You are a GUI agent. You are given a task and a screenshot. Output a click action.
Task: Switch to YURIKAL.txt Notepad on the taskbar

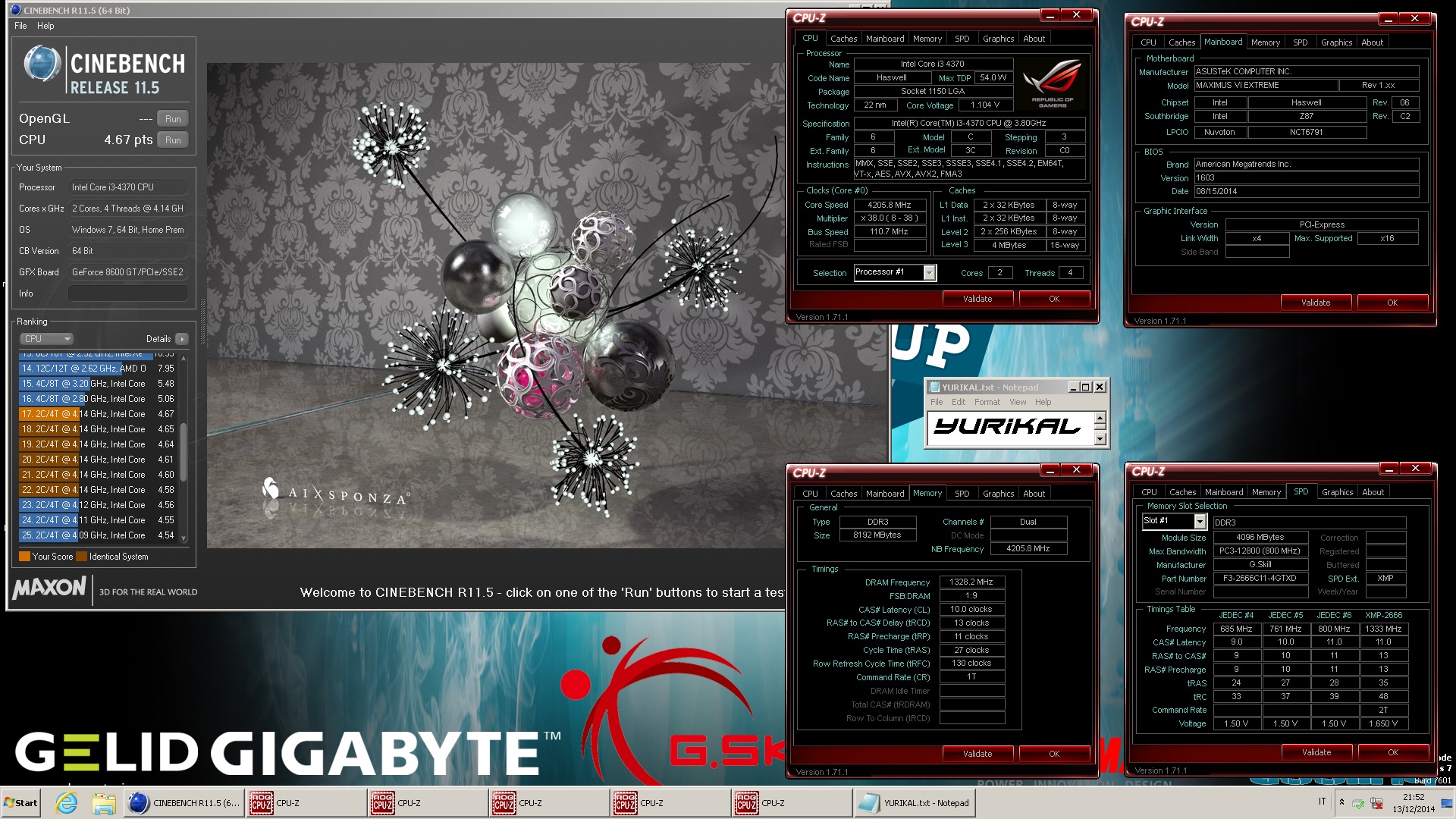pyautogui.click(x=915, y=802)
